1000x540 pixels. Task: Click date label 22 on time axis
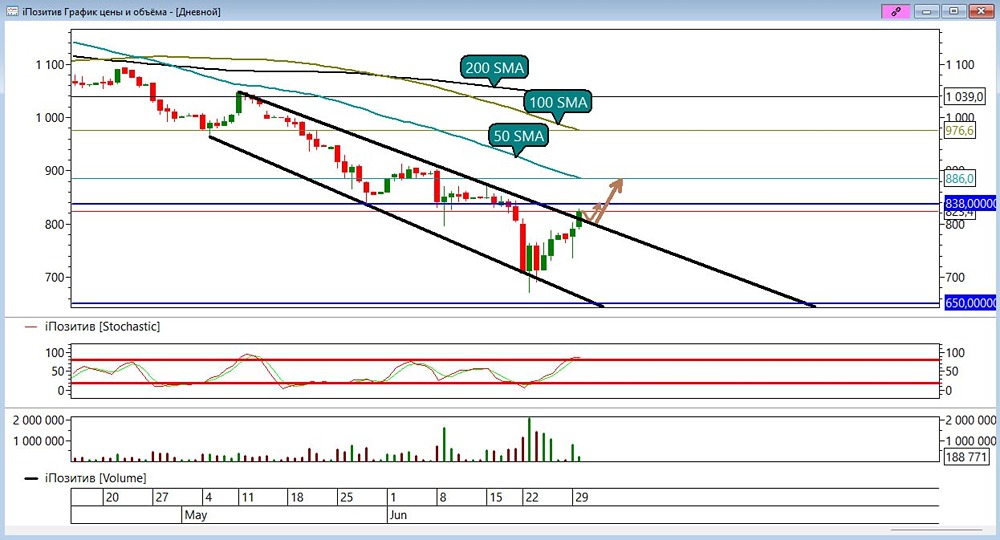tap(531, 497)
